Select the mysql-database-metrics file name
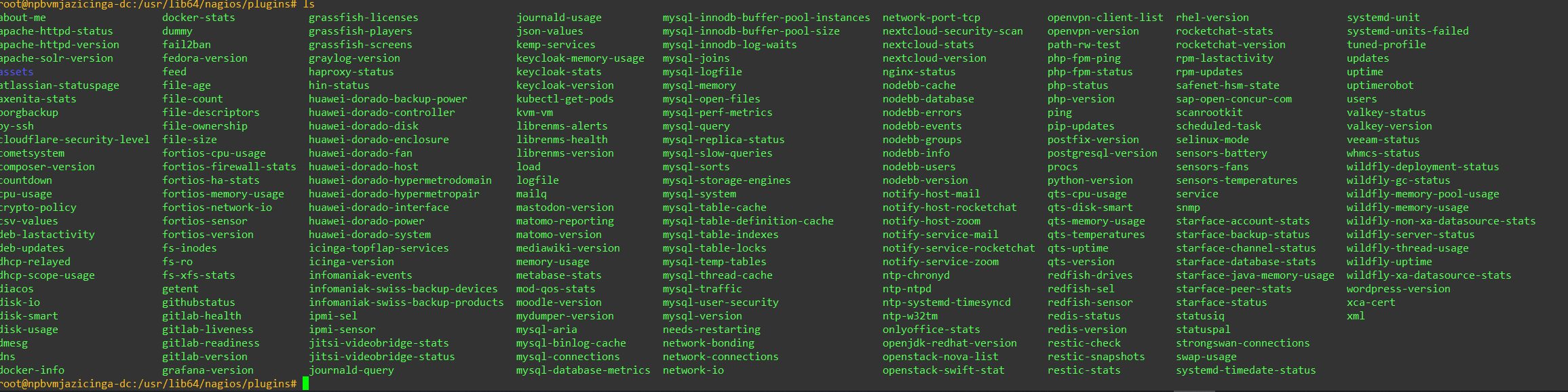The height and width of the screenshot is (392, 1568). [x=584, y=370]
